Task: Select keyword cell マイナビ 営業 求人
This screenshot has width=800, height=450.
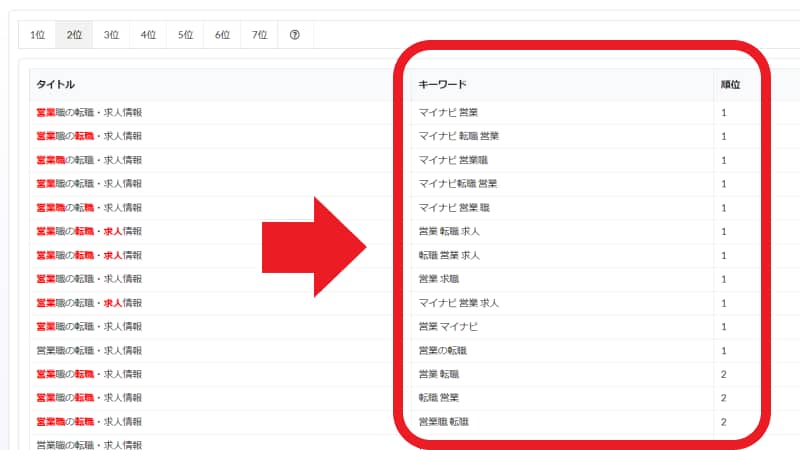Action: (x=459, y=303)
